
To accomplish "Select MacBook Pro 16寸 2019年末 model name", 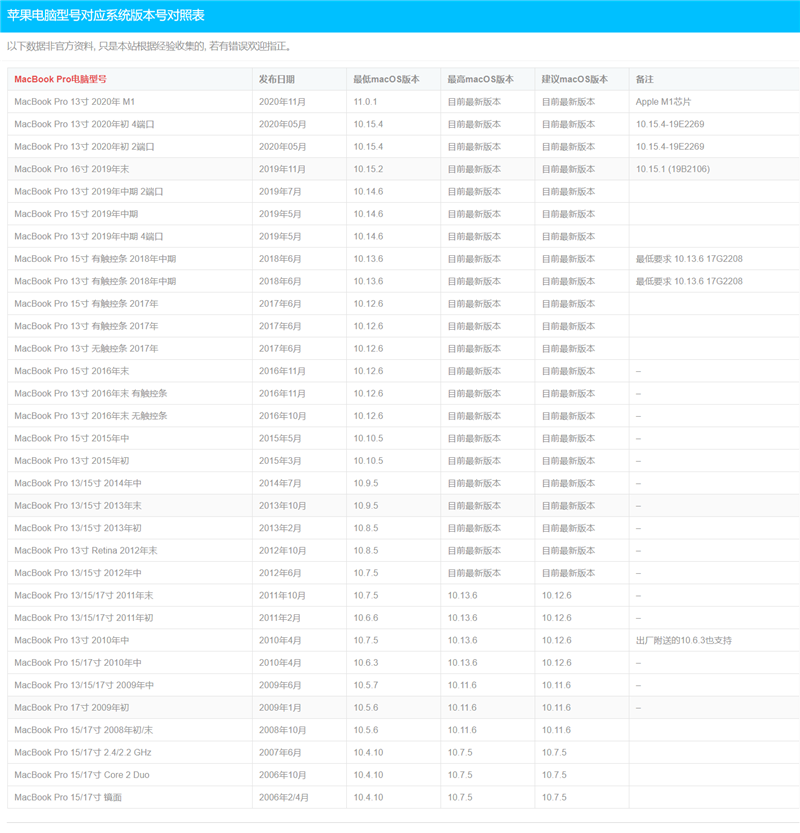I will point(72,169).
